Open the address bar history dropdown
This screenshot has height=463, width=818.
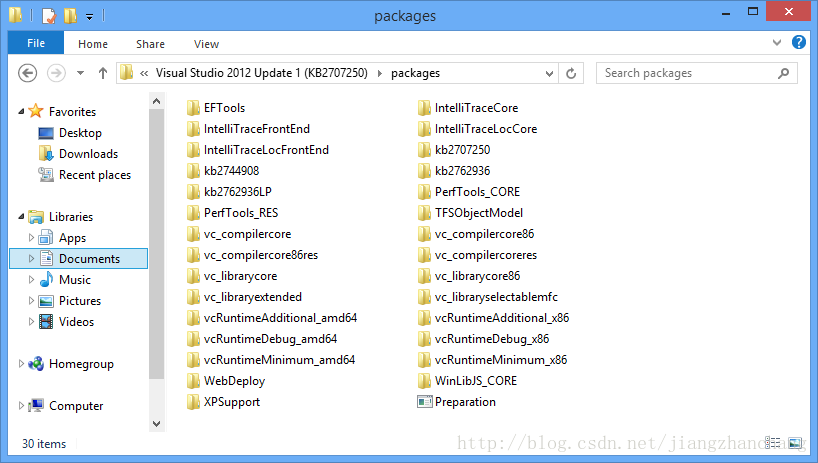point(549,74)
